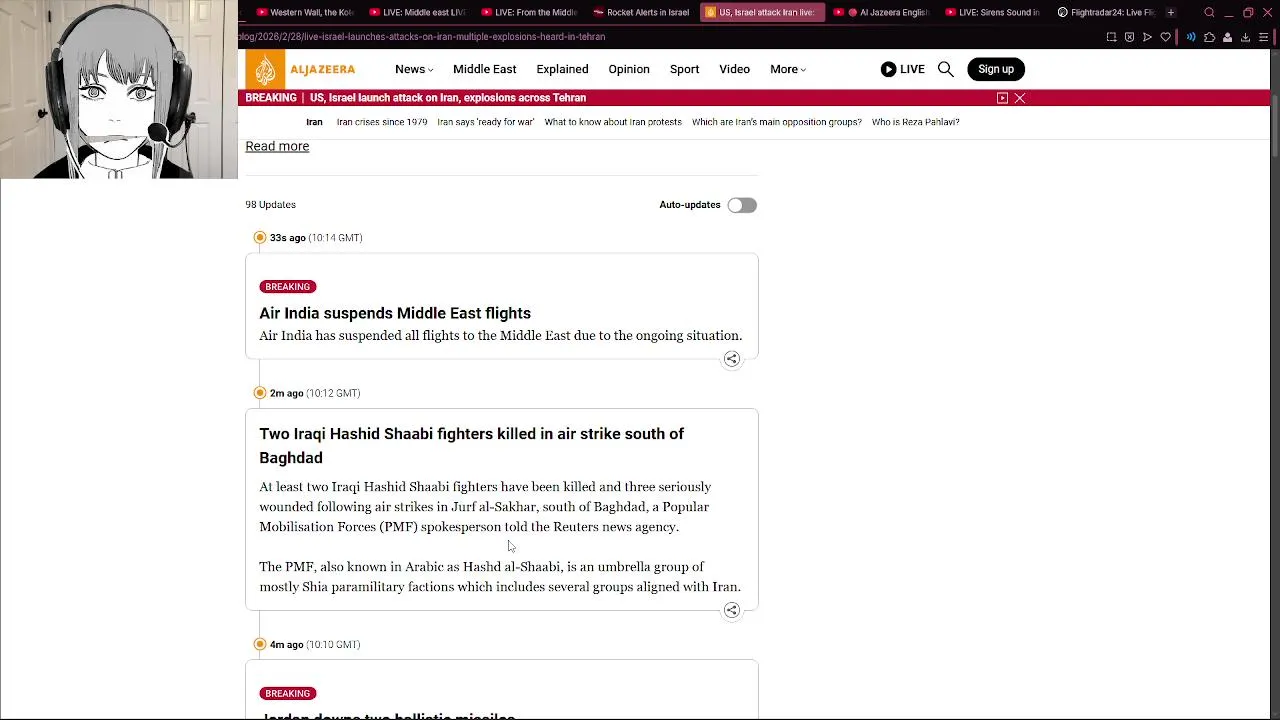Viewport: 1280px width, 720px height.
Task: Switch to LIVE: Sirens Sound tab
Action: tap(992, 12)
